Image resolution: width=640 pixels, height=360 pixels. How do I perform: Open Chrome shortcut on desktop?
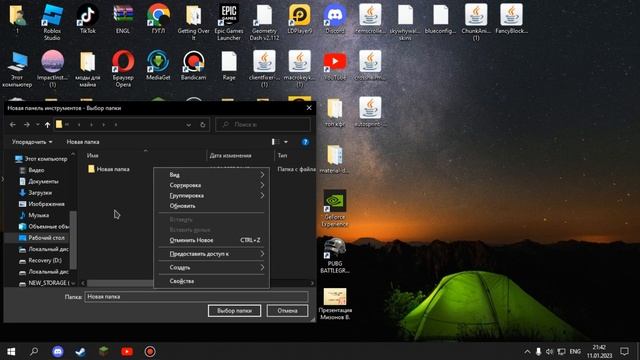[x=158, y=19]
